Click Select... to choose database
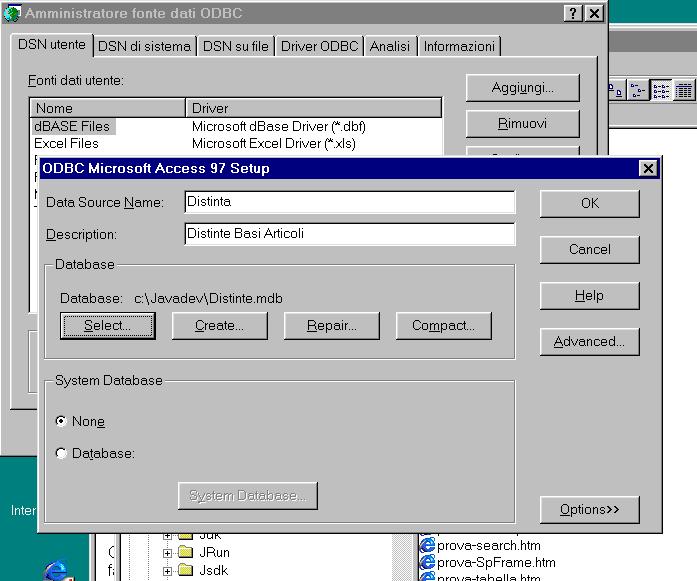This screenshot has height=581, width=697. (x=108, y=326)
